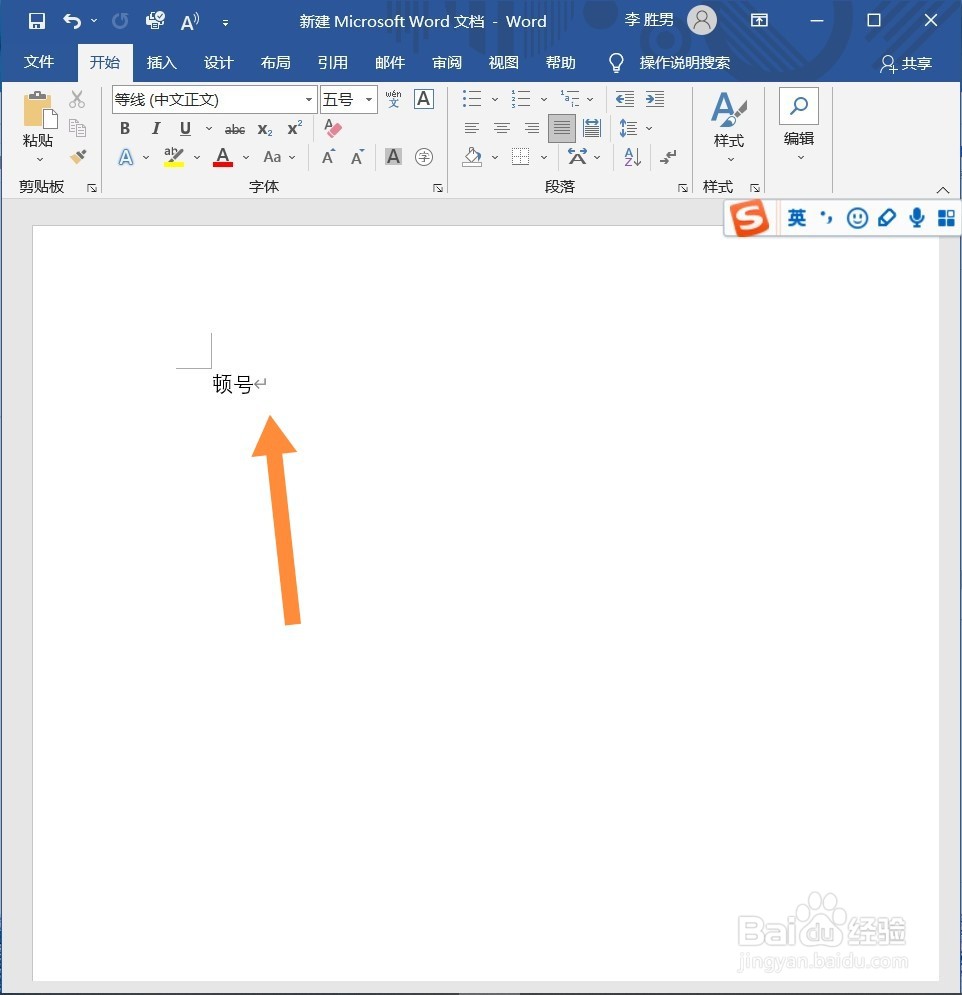Toggle subscript formatting
962x995 pixels.
[x=265, y=129]
